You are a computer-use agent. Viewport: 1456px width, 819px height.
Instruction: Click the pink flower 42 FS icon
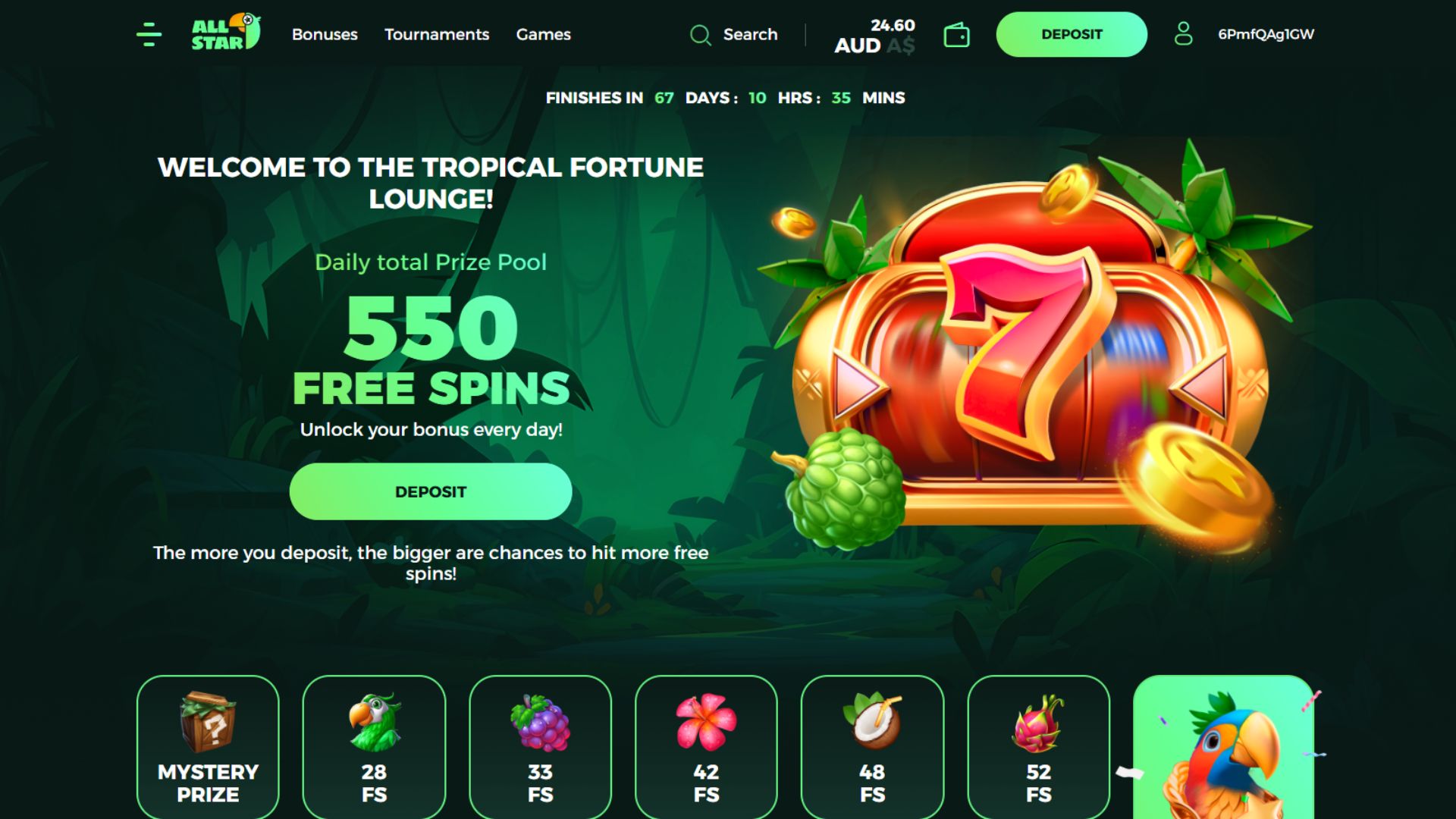(706, 721)
